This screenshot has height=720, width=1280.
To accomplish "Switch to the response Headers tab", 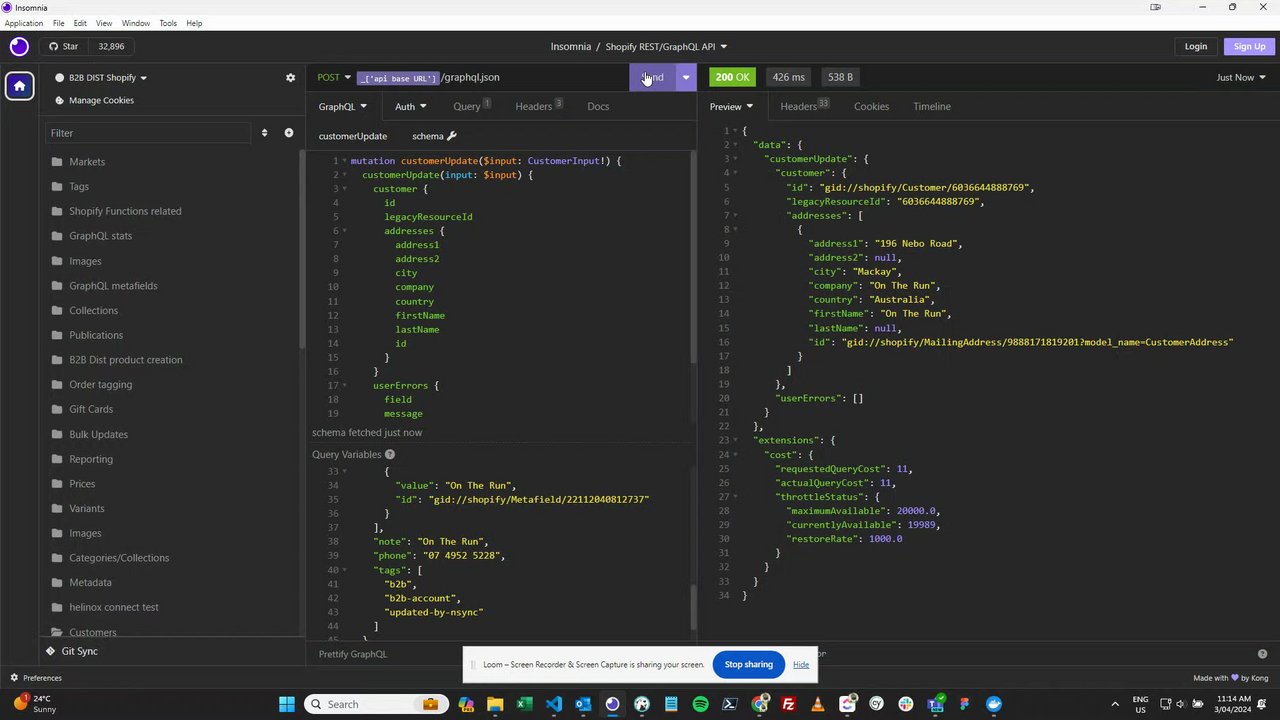I will coord(804,106).
